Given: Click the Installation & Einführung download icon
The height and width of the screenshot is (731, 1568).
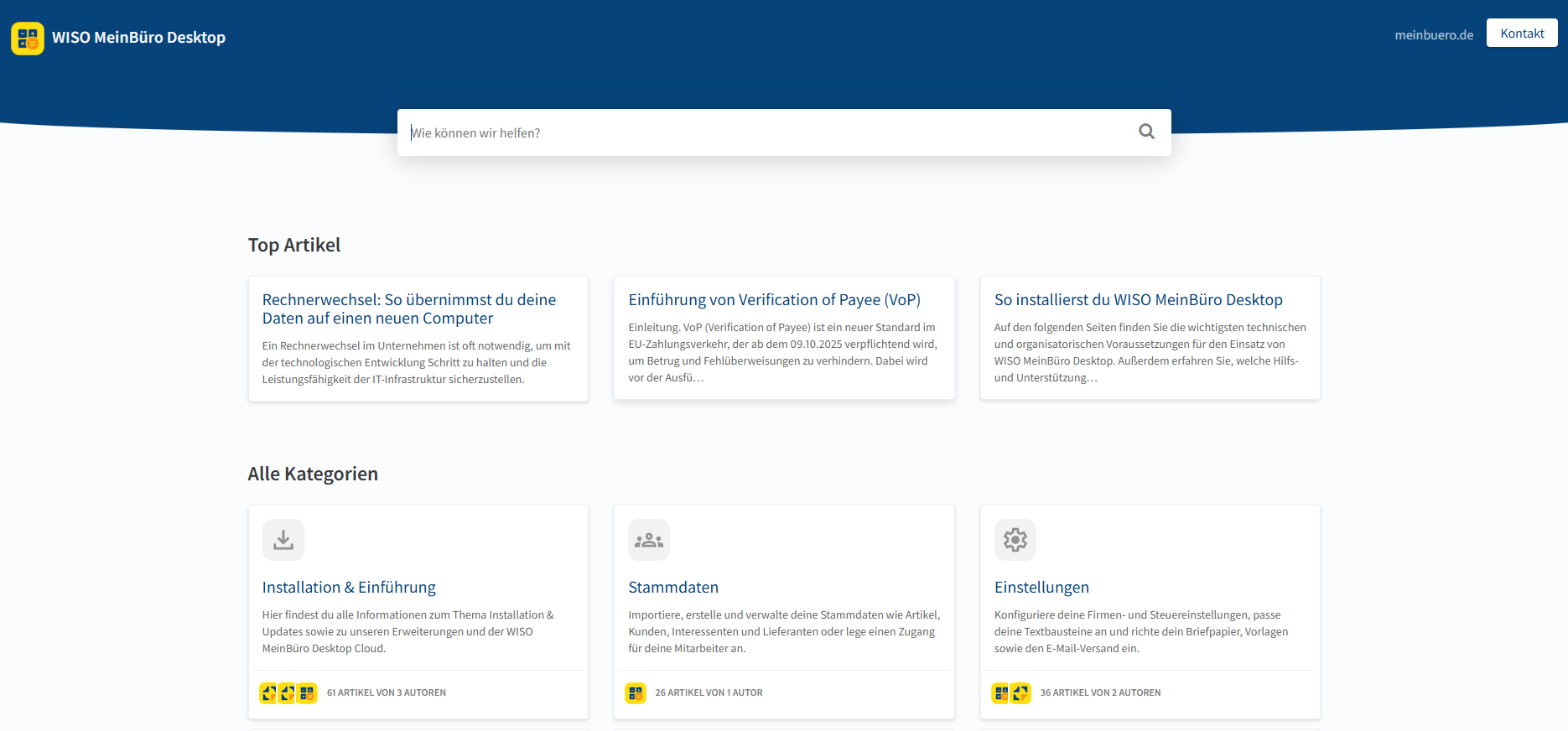Looking at the screenshot, I should pos(283,540).
